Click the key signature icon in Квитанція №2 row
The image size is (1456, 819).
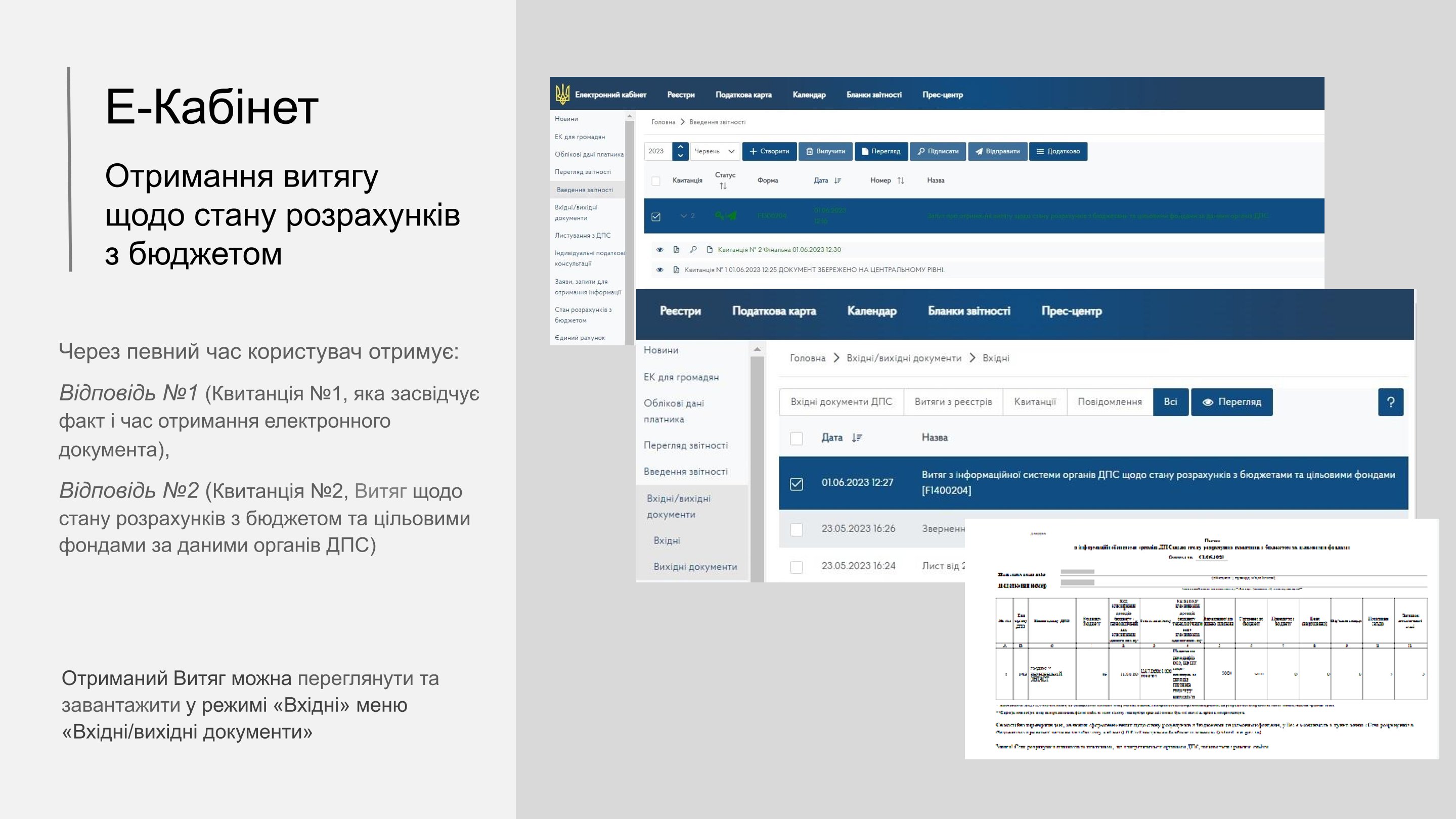coord(693,250)
